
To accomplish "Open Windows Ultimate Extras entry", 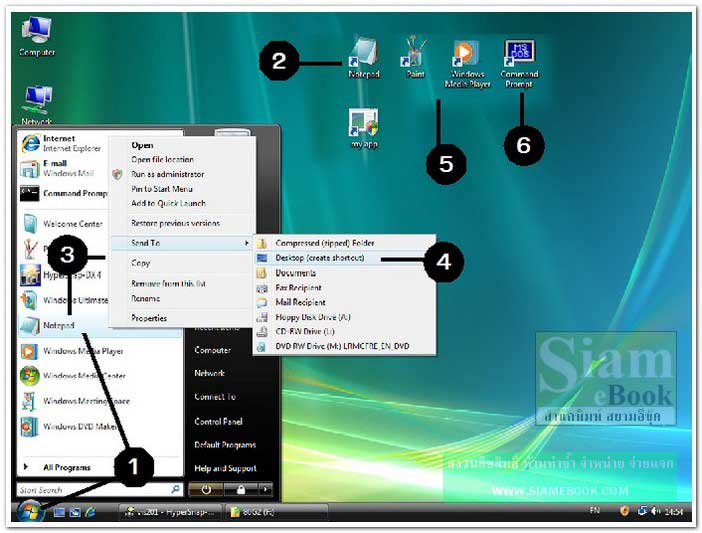I will click(x=64, y=300).
